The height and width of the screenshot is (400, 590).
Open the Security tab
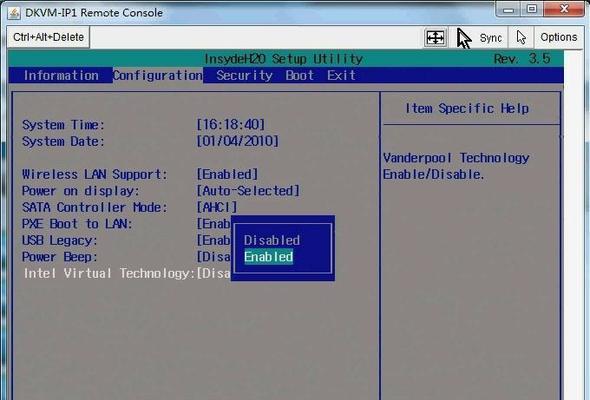click(x=245, y=75)
